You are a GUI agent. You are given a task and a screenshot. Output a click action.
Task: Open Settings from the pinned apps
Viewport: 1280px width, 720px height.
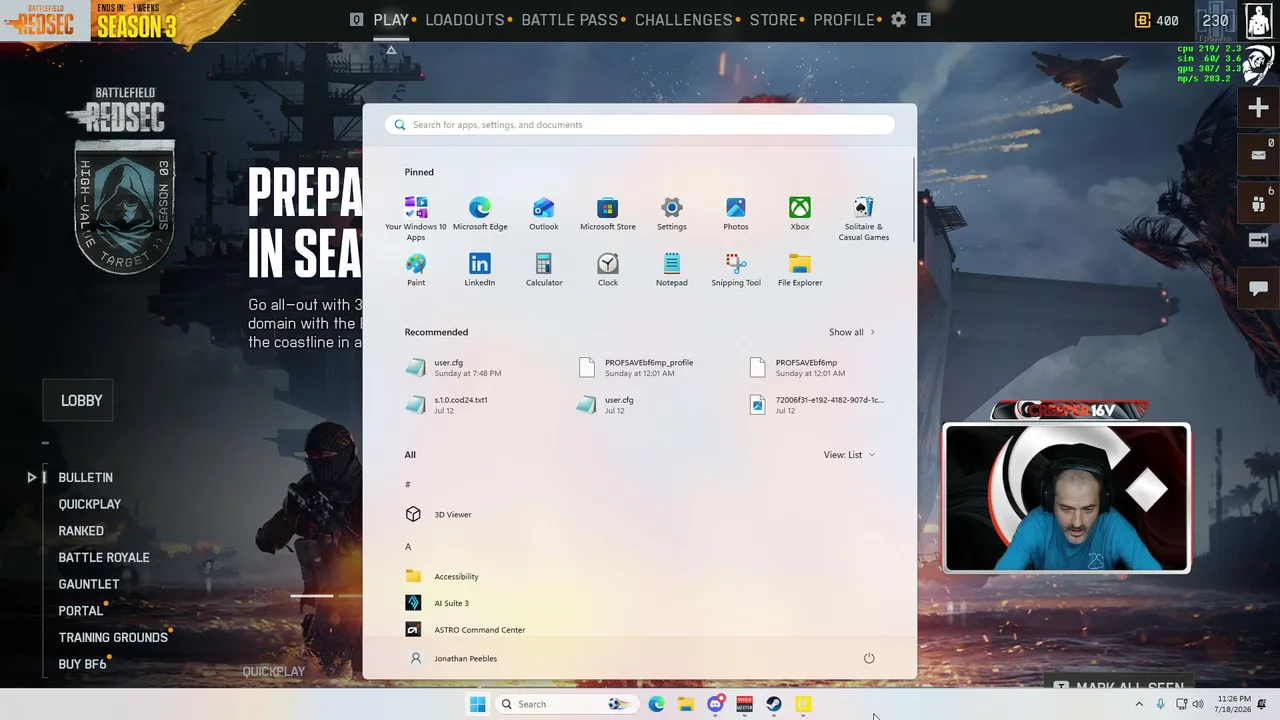tap(672, 214)
